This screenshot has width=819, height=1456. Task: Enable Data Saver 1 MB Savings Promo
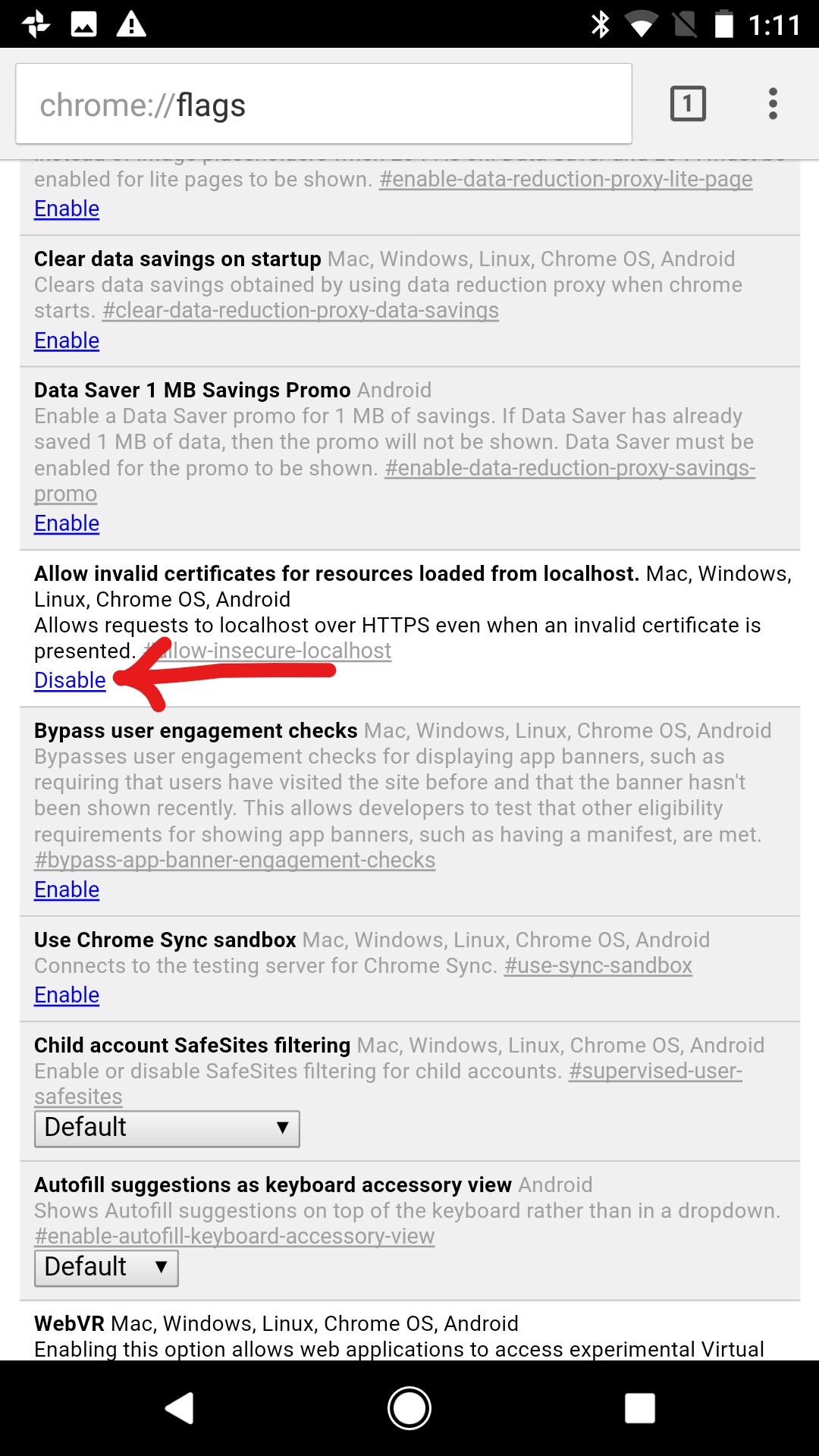click(67, 523)
